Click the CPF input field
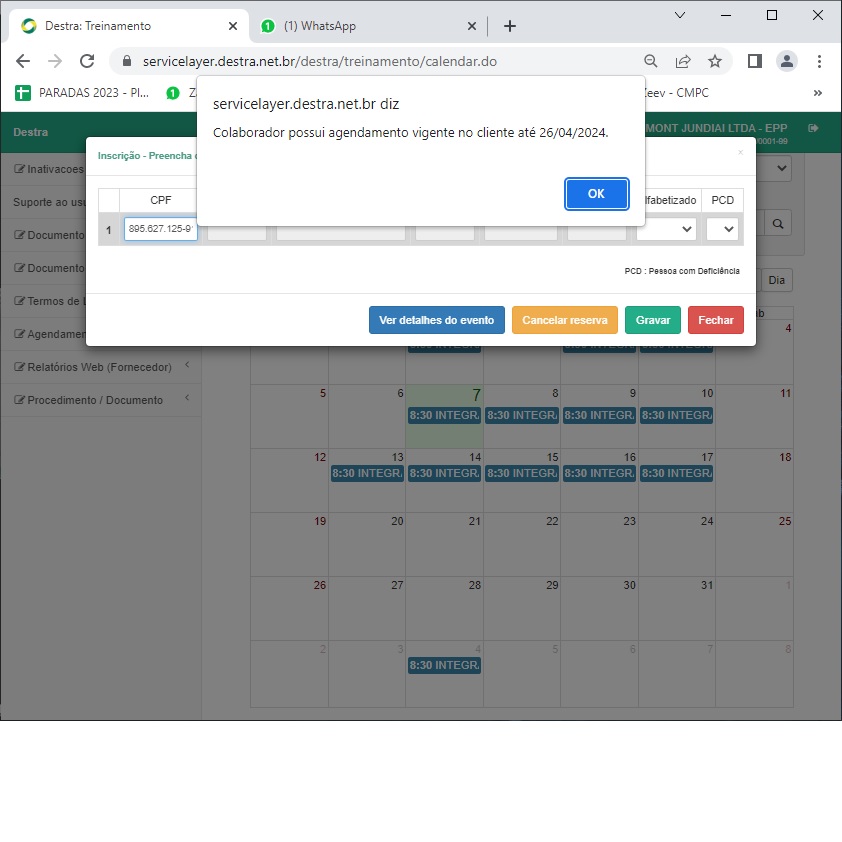Image resolution: width=842 pixels, height=842 pixels. (x=161, y=229)
